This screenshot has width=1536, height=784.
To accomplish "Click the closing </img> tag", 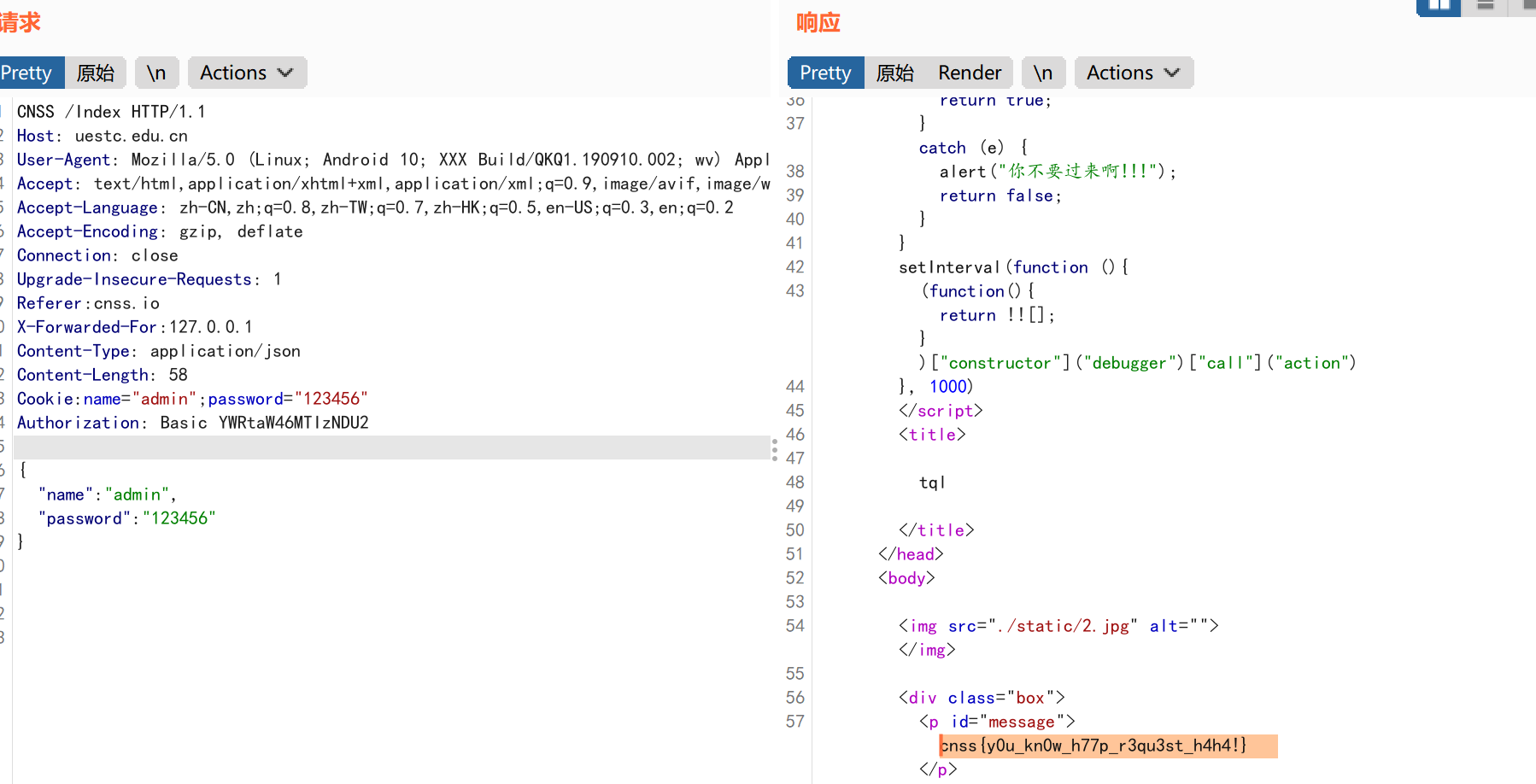I will (927, 650).
